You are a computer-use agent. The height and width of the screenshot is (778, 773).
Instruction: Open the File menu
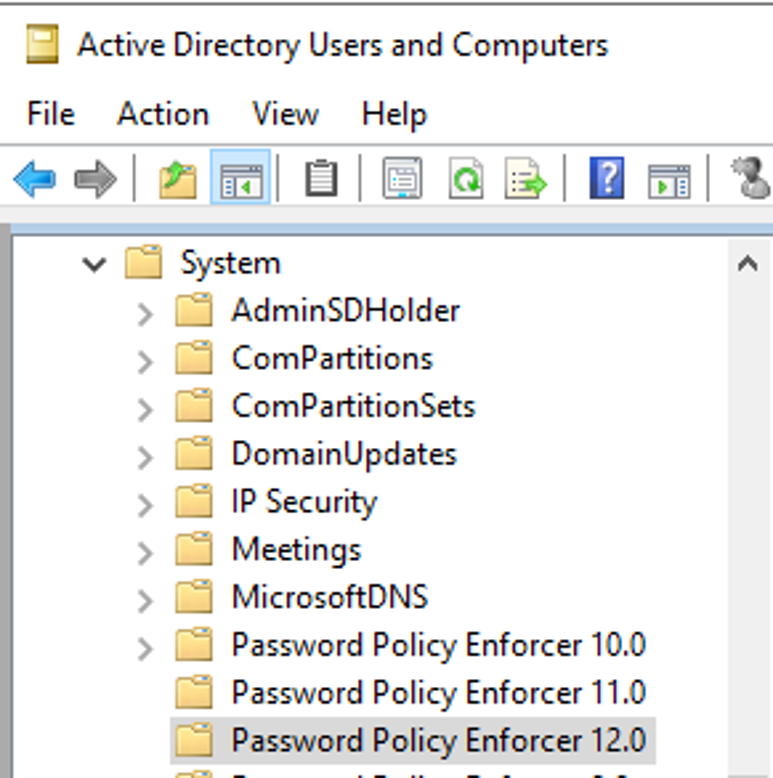click(x=51, y=114)
